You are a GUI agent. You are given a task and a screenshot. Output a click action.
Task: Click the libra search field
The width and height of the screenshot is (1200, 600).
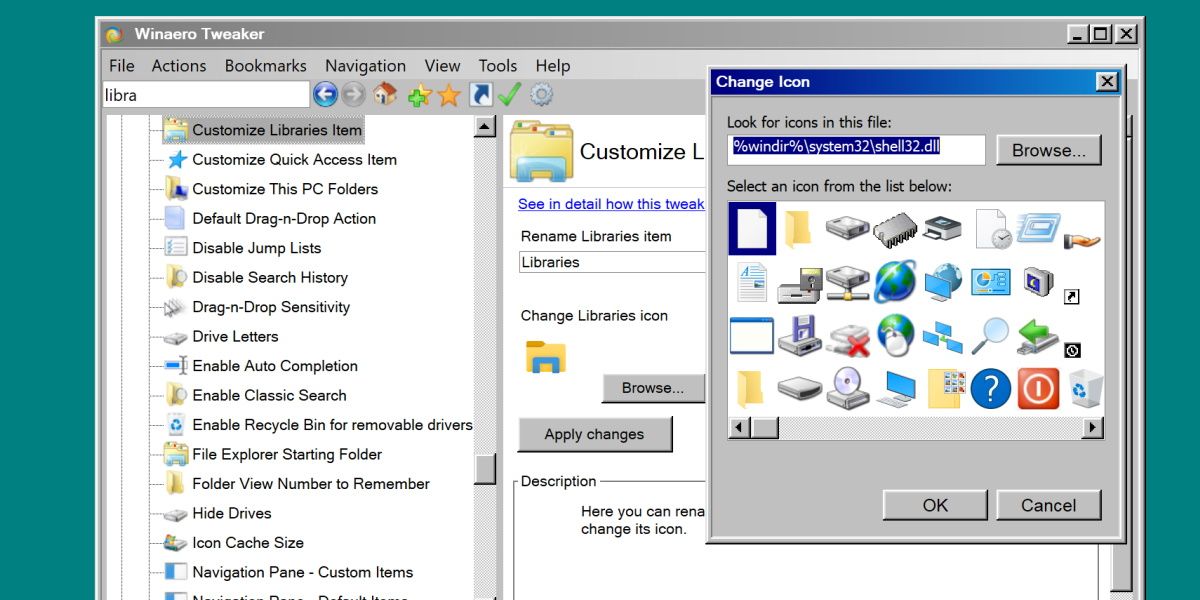tap(206, 95)
